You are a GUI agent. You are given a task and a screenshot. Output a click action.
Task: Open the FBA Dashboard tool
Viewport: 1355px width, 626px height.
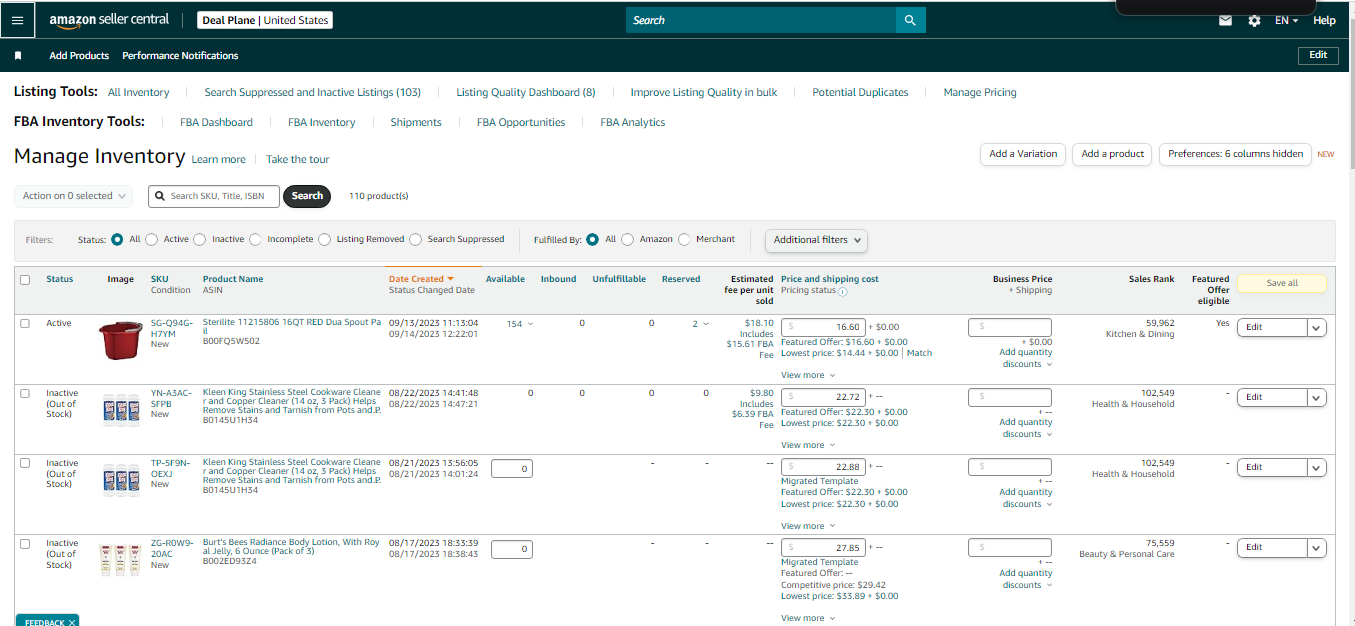tap(217, 122)
